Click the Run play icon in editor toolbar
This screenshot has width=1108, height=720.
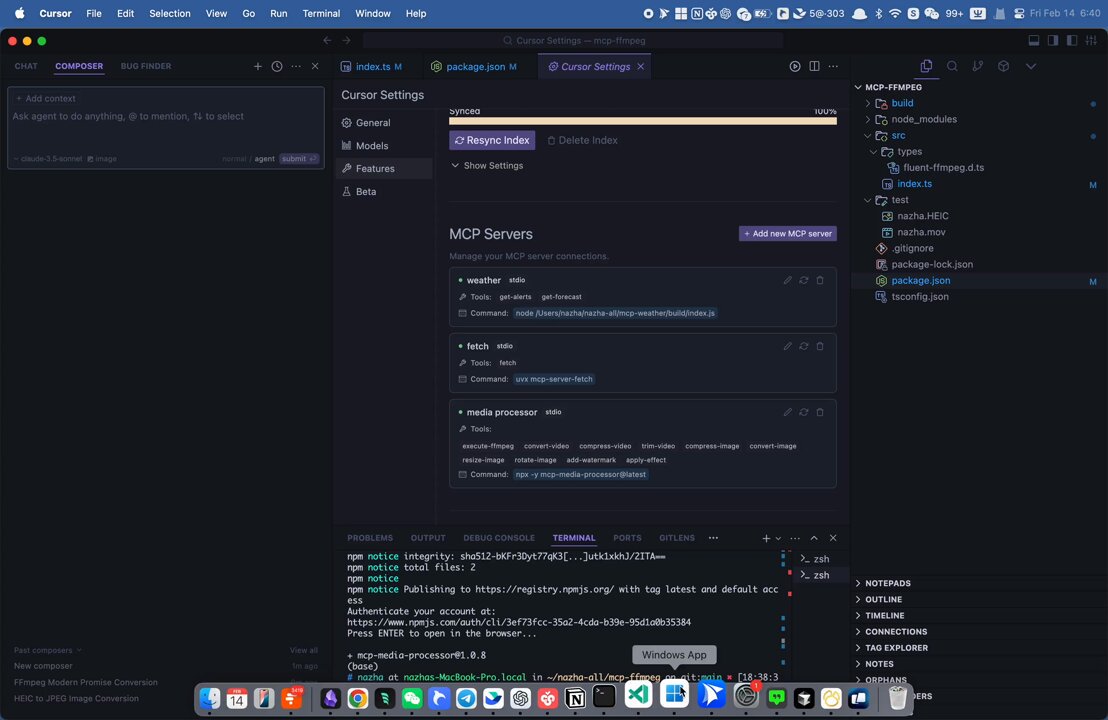pos(795,66)
